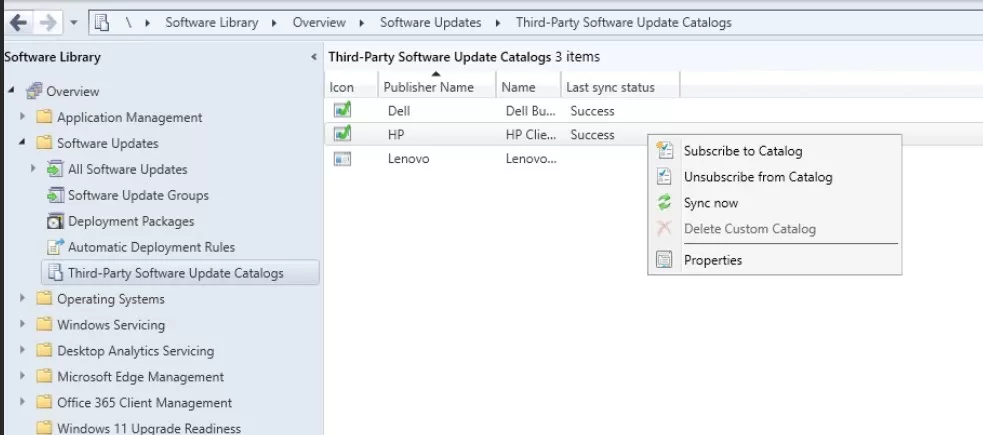
Task: Choose Subscribe to Catalog from context menu
Action: pyautogui.click(x=775, y=151)
